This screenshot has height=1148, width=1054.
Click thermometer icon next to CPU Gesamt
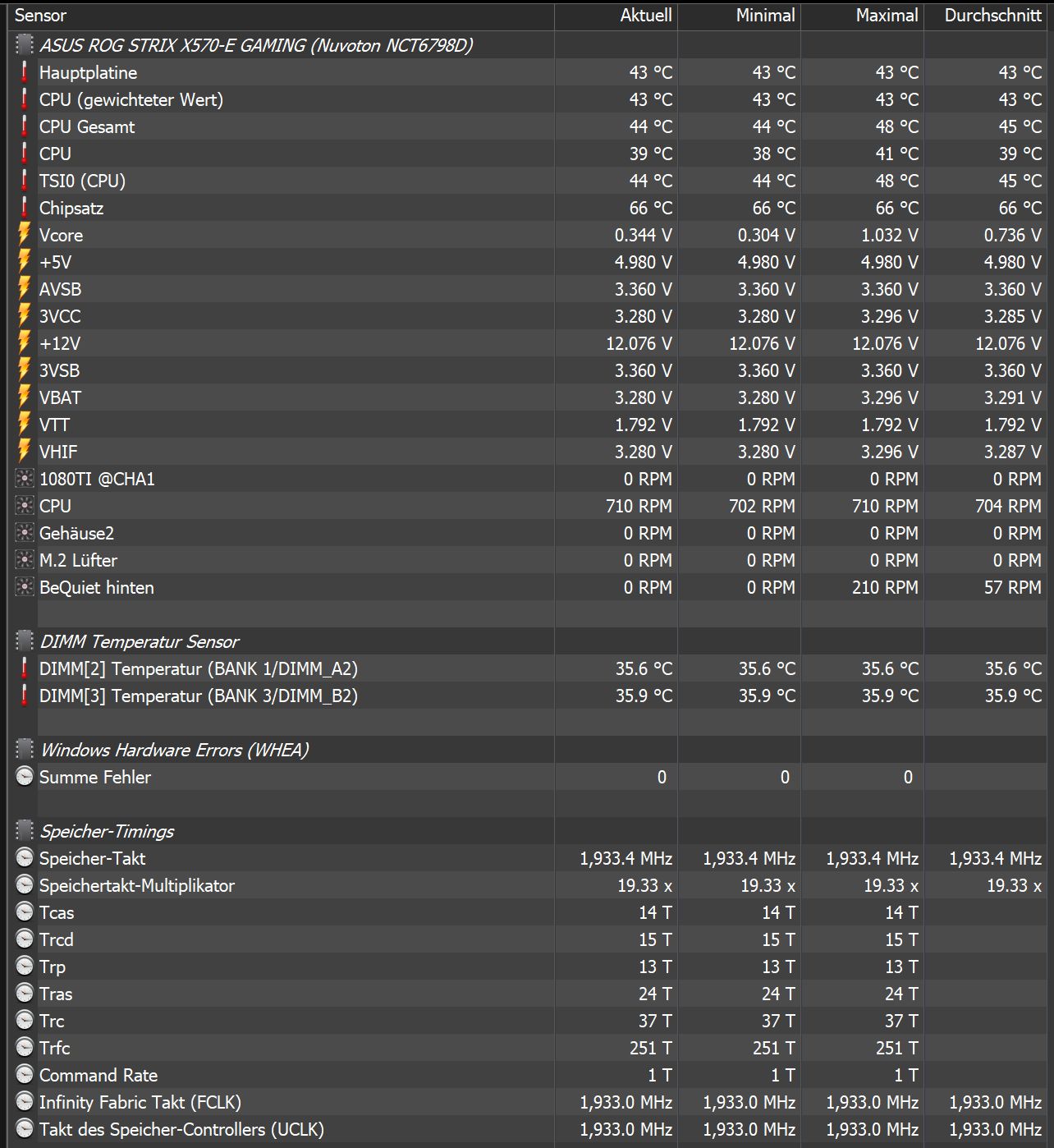25,126
